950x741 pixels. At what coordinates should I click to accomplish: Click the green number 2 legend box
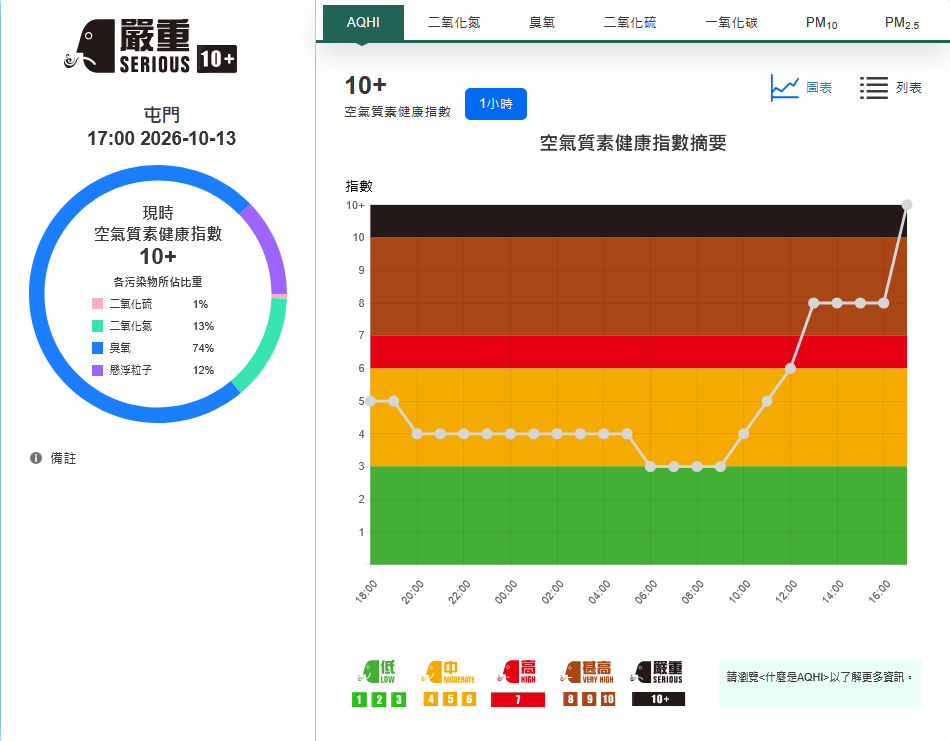pyautogui.click(x=379, y=699)
